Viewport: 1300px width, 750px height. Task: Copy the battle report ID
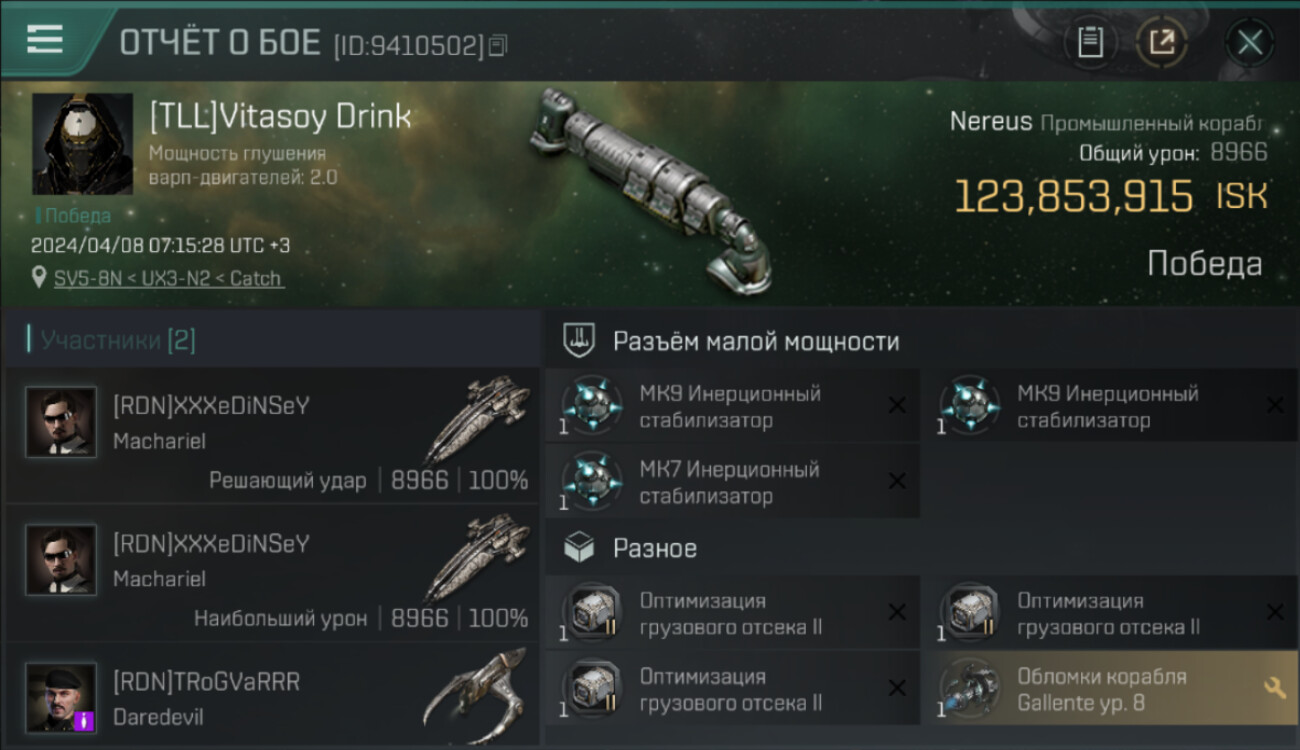498,45
